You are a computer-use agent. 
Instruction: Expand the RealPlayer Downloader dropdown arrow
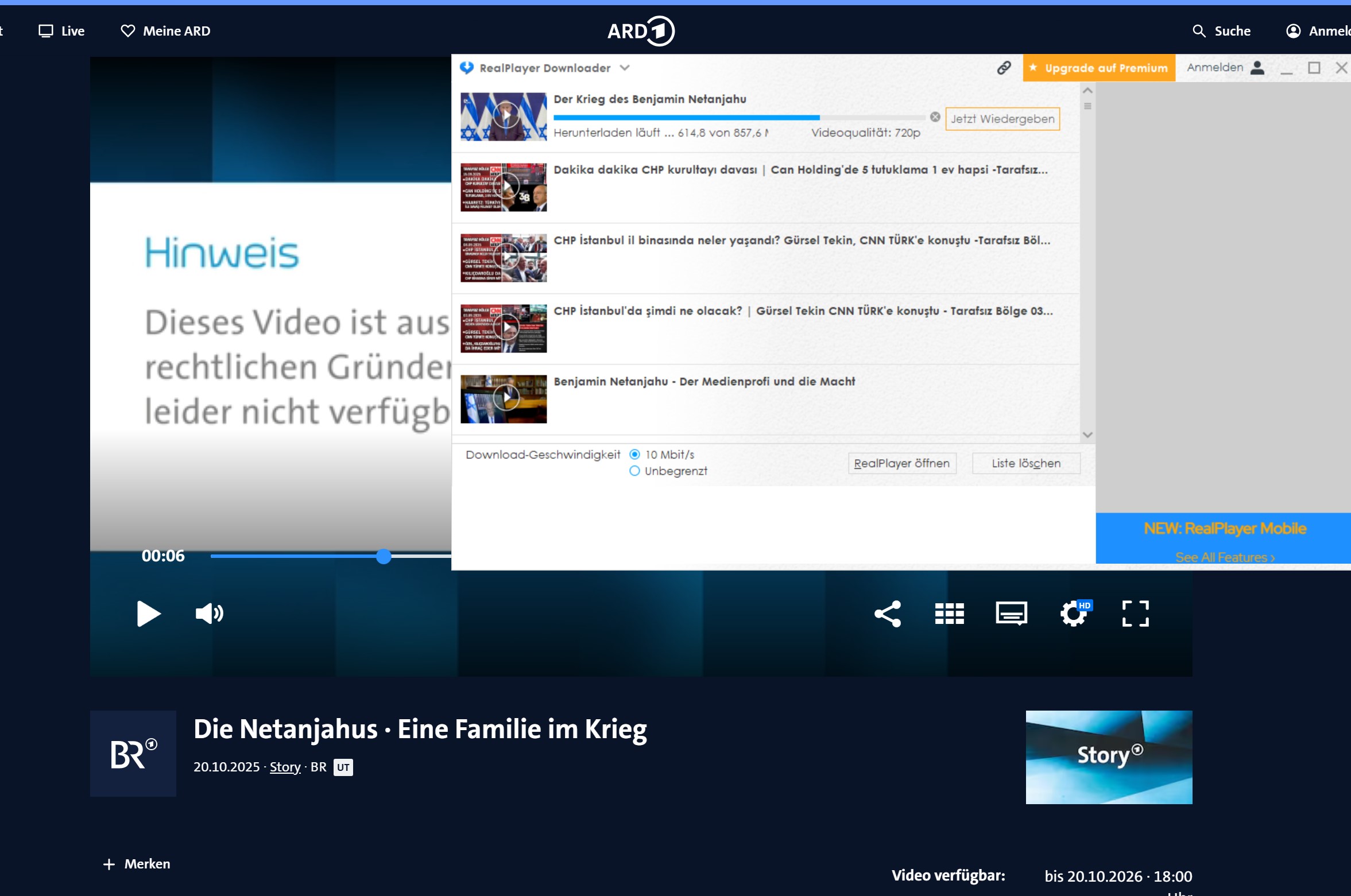click(625, 68)
